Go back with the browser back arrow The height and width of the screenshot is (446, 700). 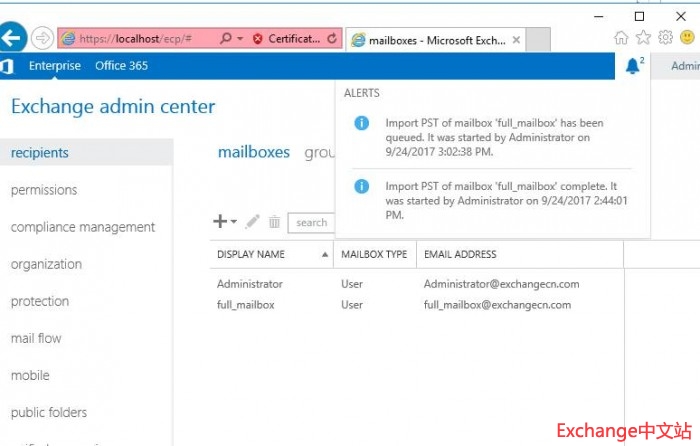[12, 38]
